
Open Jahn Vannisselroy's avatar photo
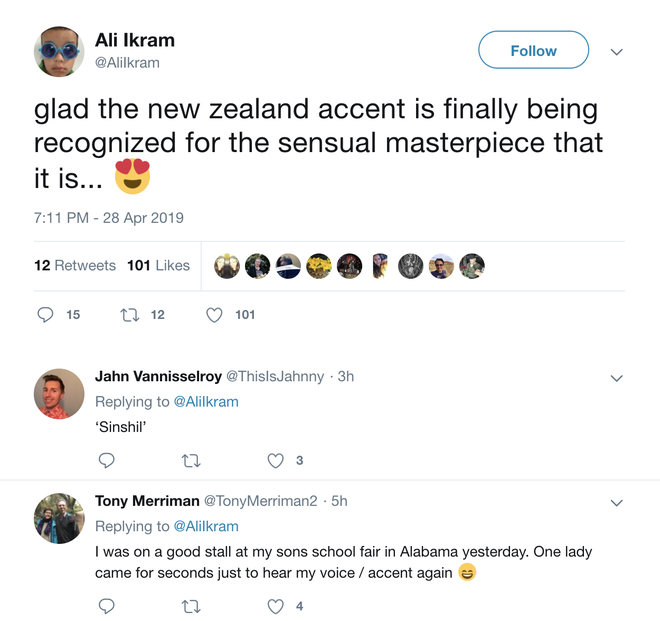(59, 394)
